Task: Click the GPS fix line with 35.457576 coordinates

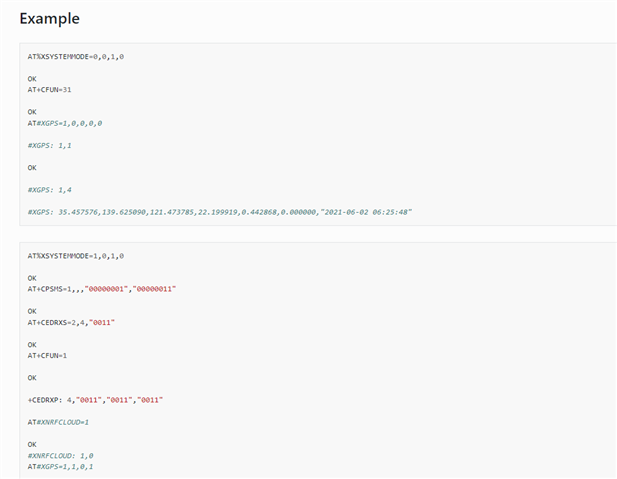Action: coord(220,212)
